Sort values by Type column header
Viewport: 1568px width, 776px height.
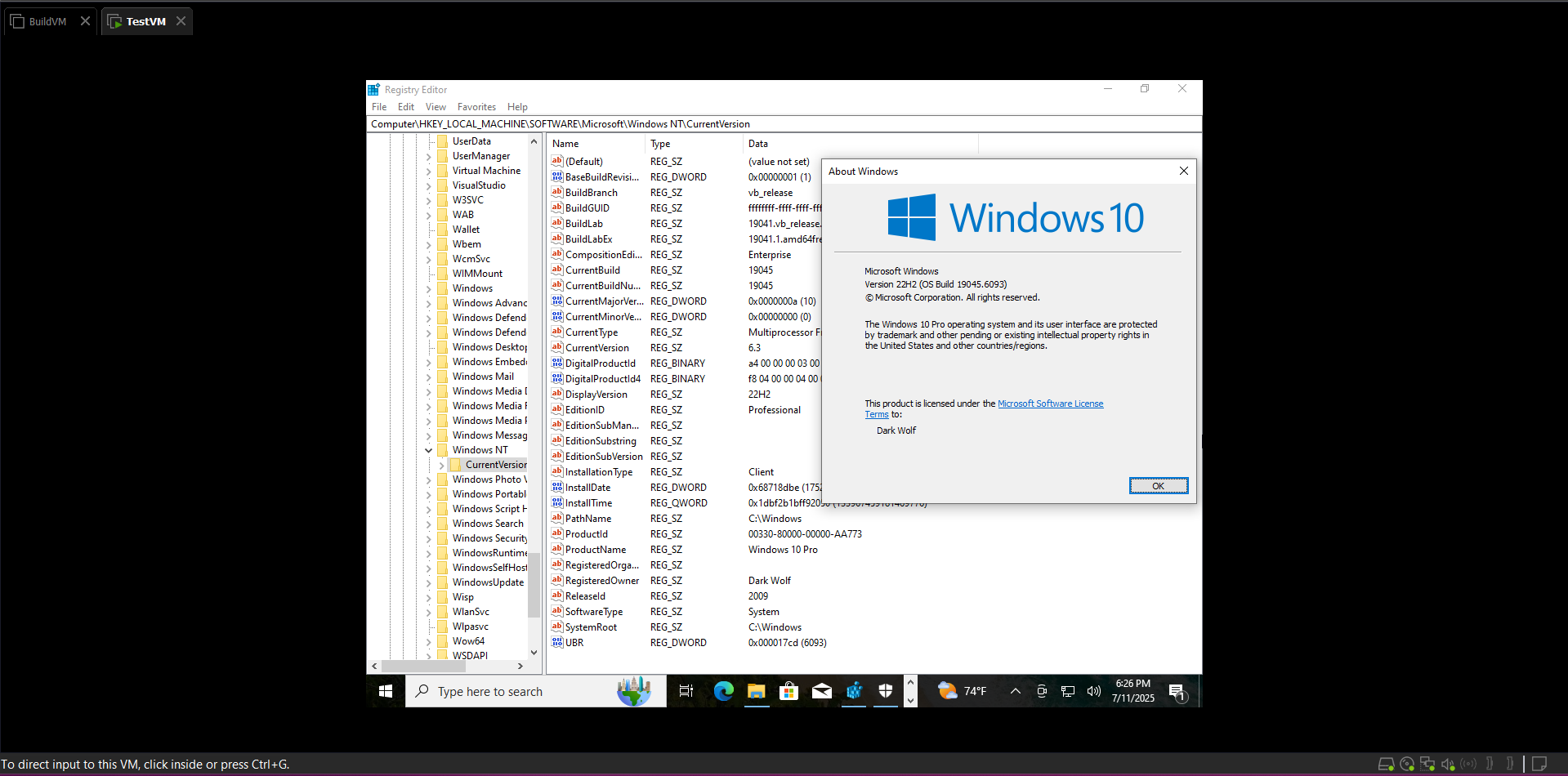tap(695, 144)
